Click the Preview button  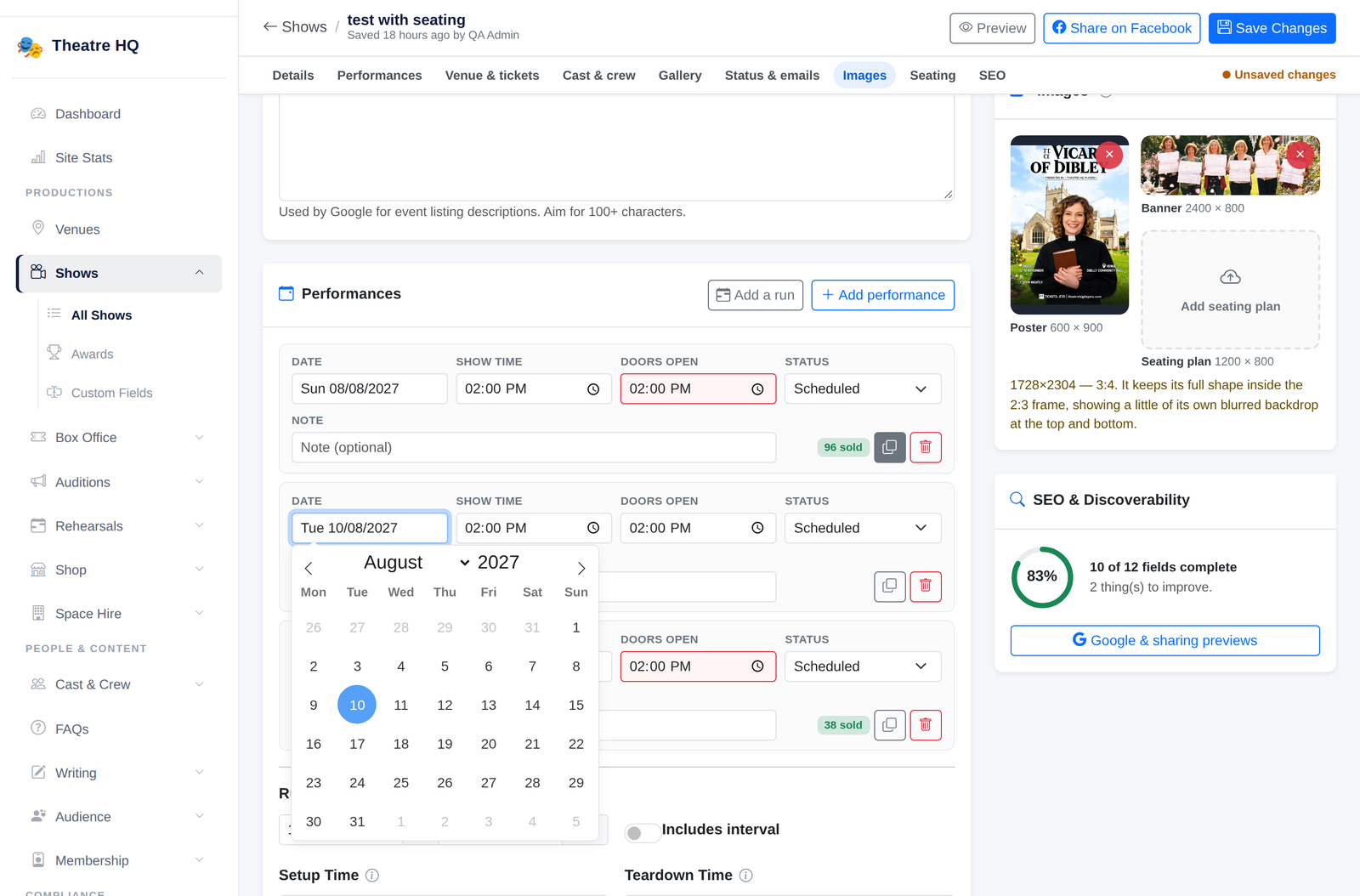(992, 28)
